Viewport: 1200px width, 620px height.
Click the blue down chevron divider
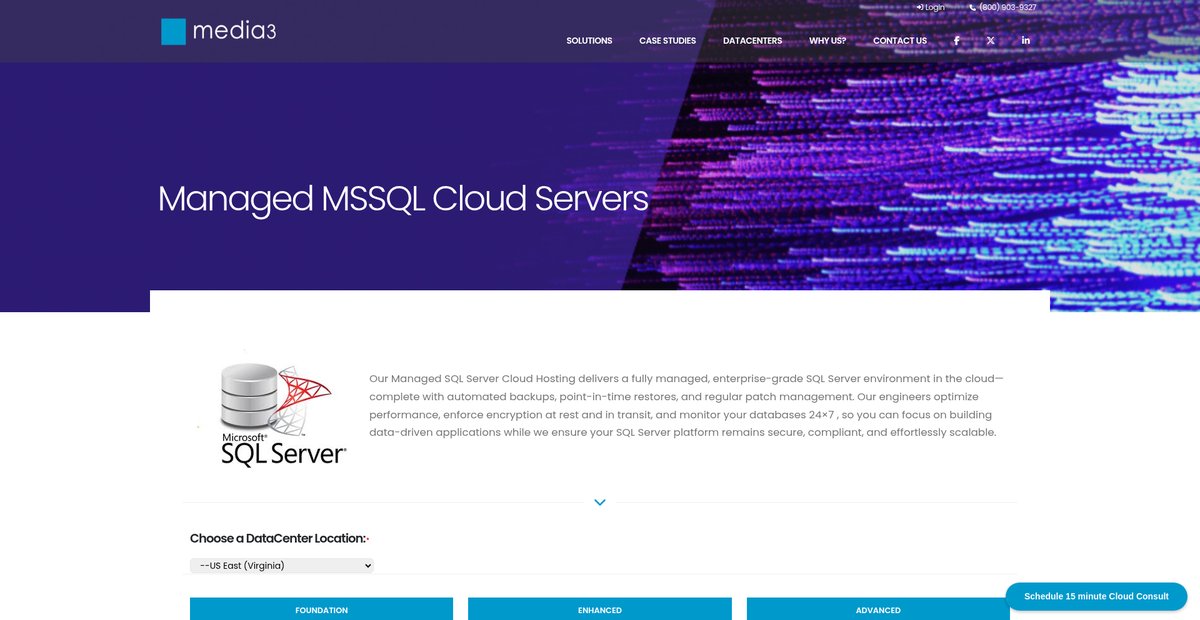tap(600, 502)
